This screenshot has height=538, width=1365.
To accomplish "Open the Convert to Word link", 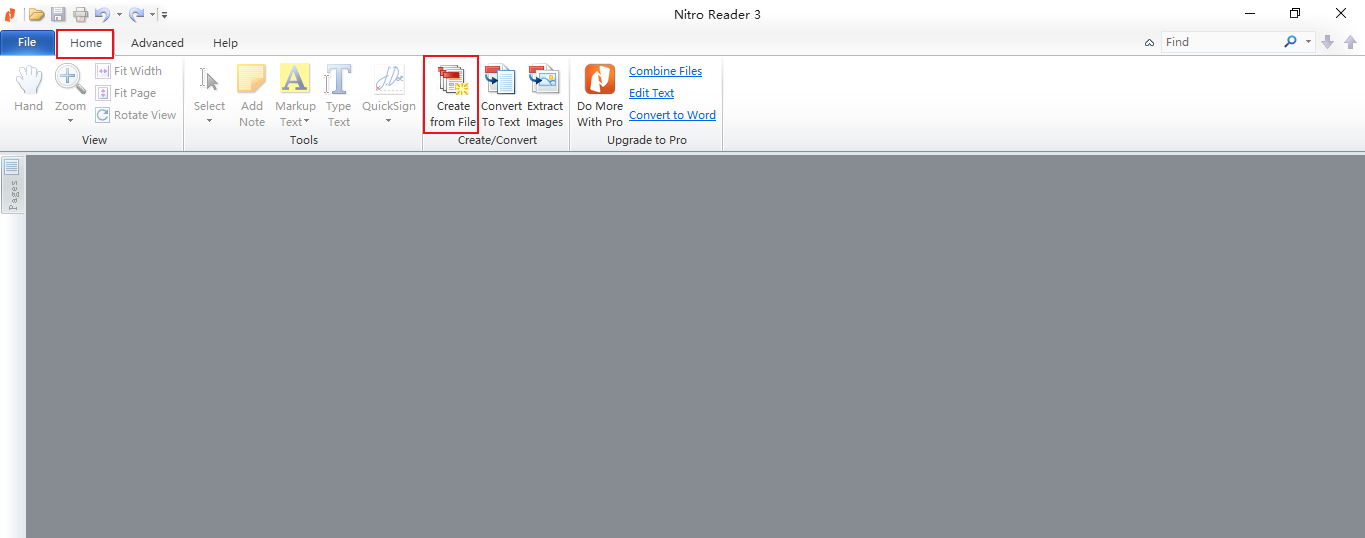I will [x=672, y=115].
